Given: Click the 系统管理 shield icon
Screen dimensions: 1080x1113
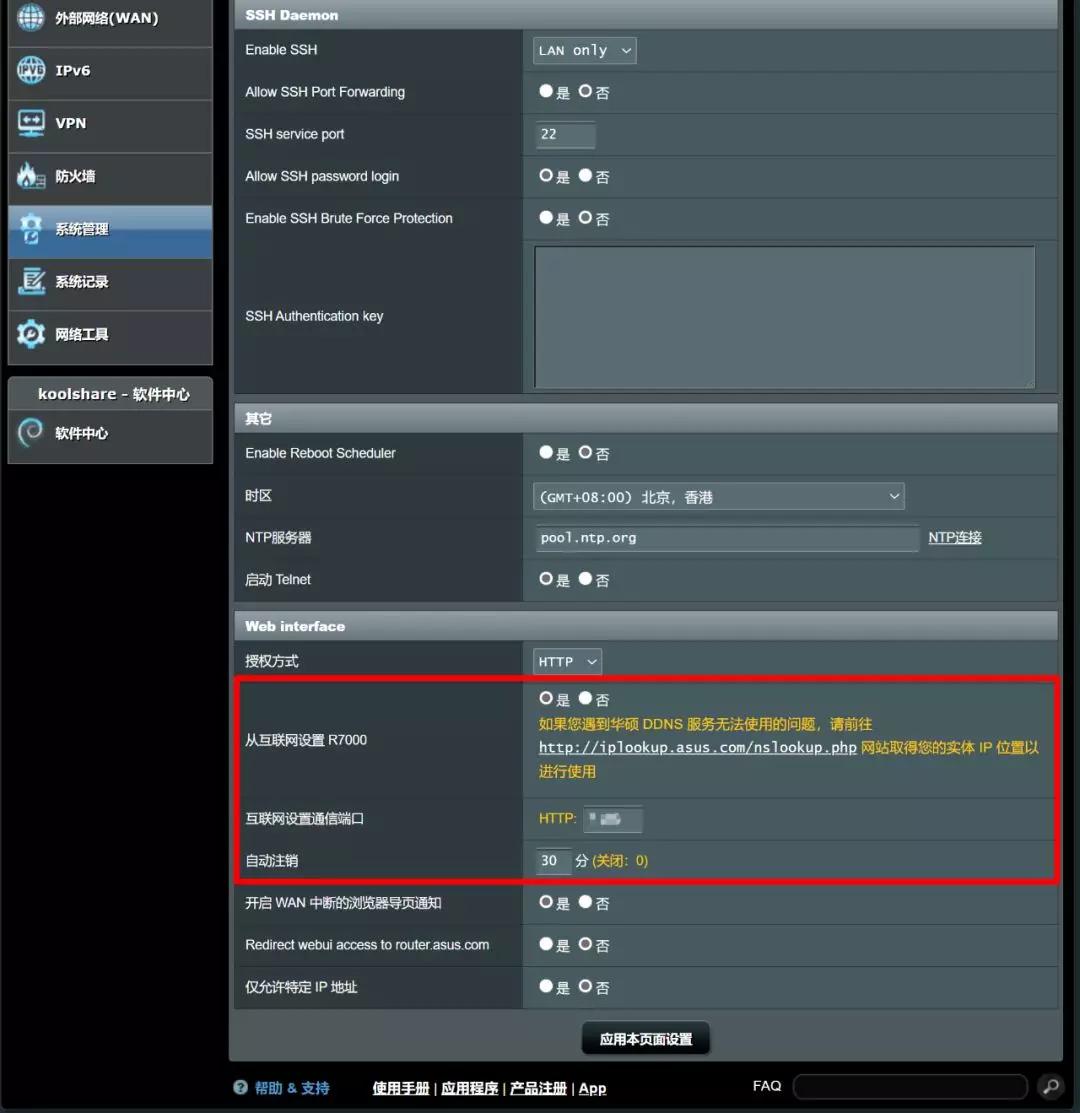Looking at the screenshot, I should (x=30, y=230).
